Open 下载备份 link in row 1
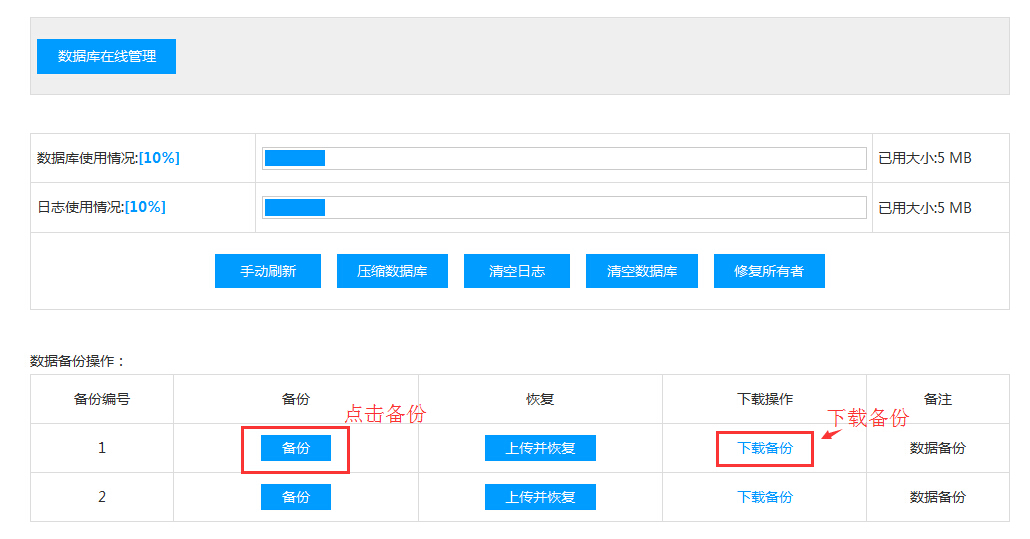 (764, 448)
